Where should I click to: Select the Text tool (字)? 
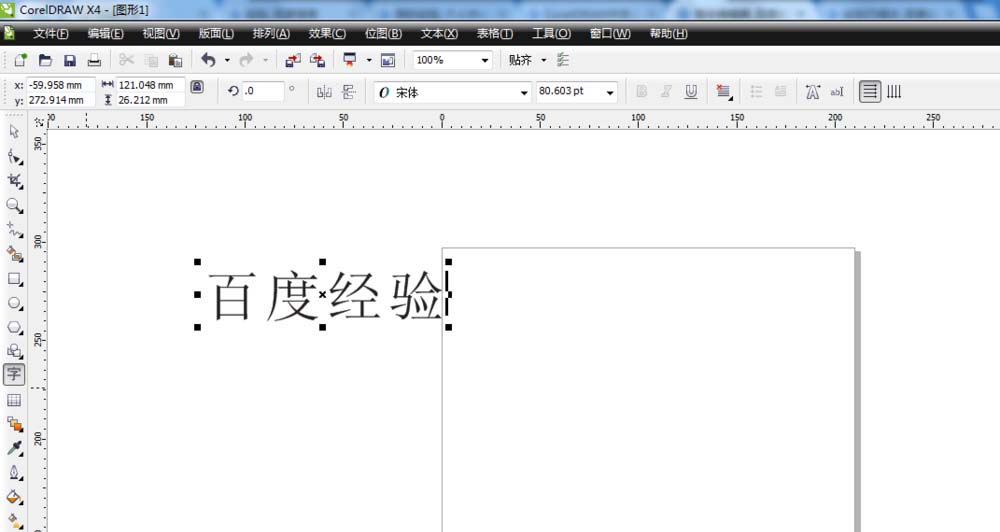[14, 374]
